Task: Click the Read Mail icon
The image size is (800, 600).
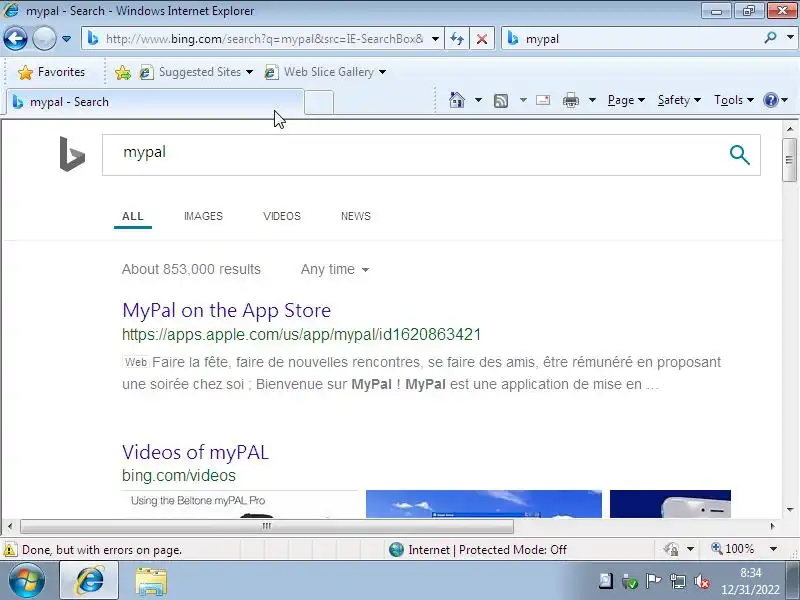Action: pyautogui.click(x=543, y=100)
